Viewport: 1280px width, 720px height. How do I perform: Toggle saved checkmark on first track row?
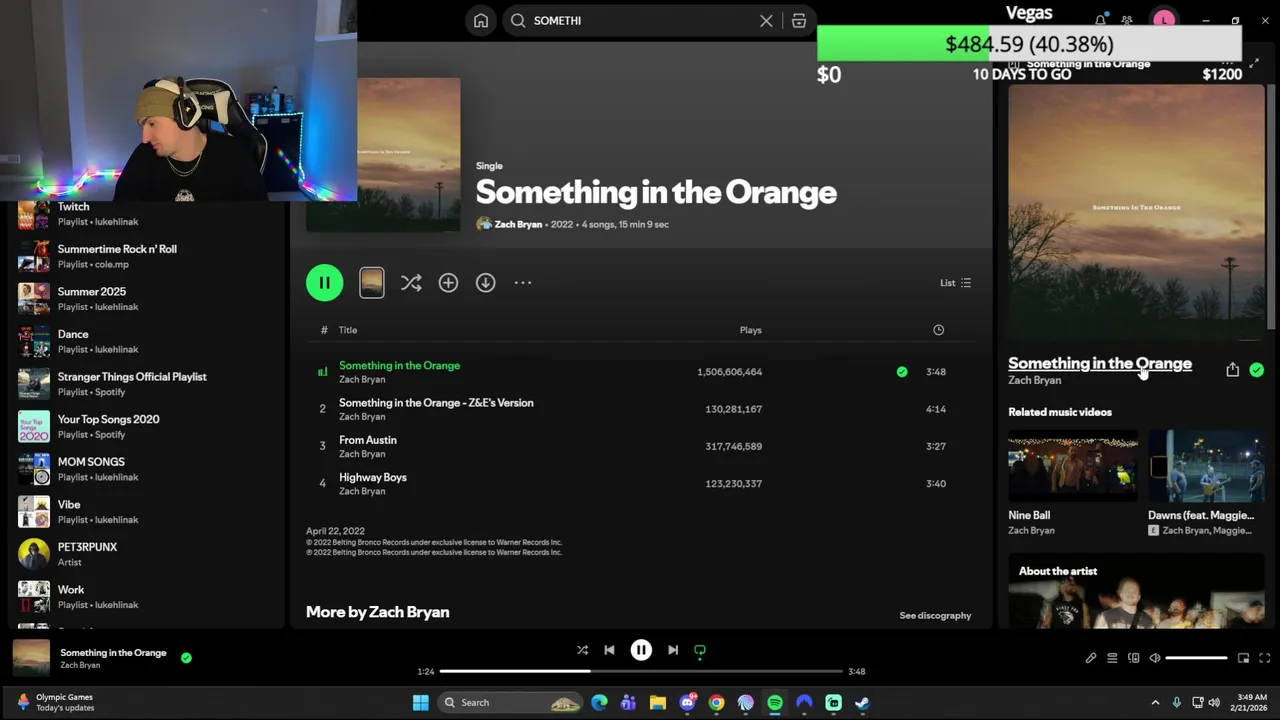pyautogui.click(x=902, y=372)
